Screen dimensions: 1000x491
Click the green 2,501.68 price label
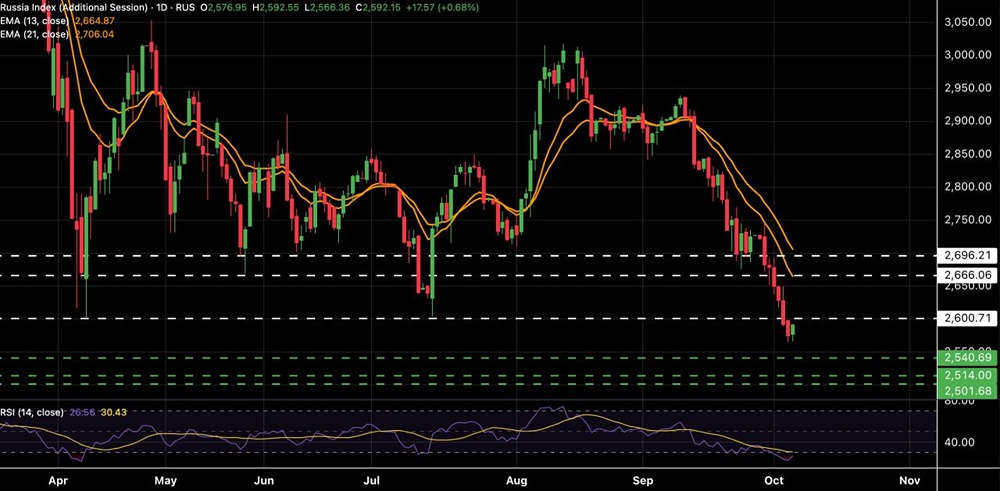coord(966,391)
